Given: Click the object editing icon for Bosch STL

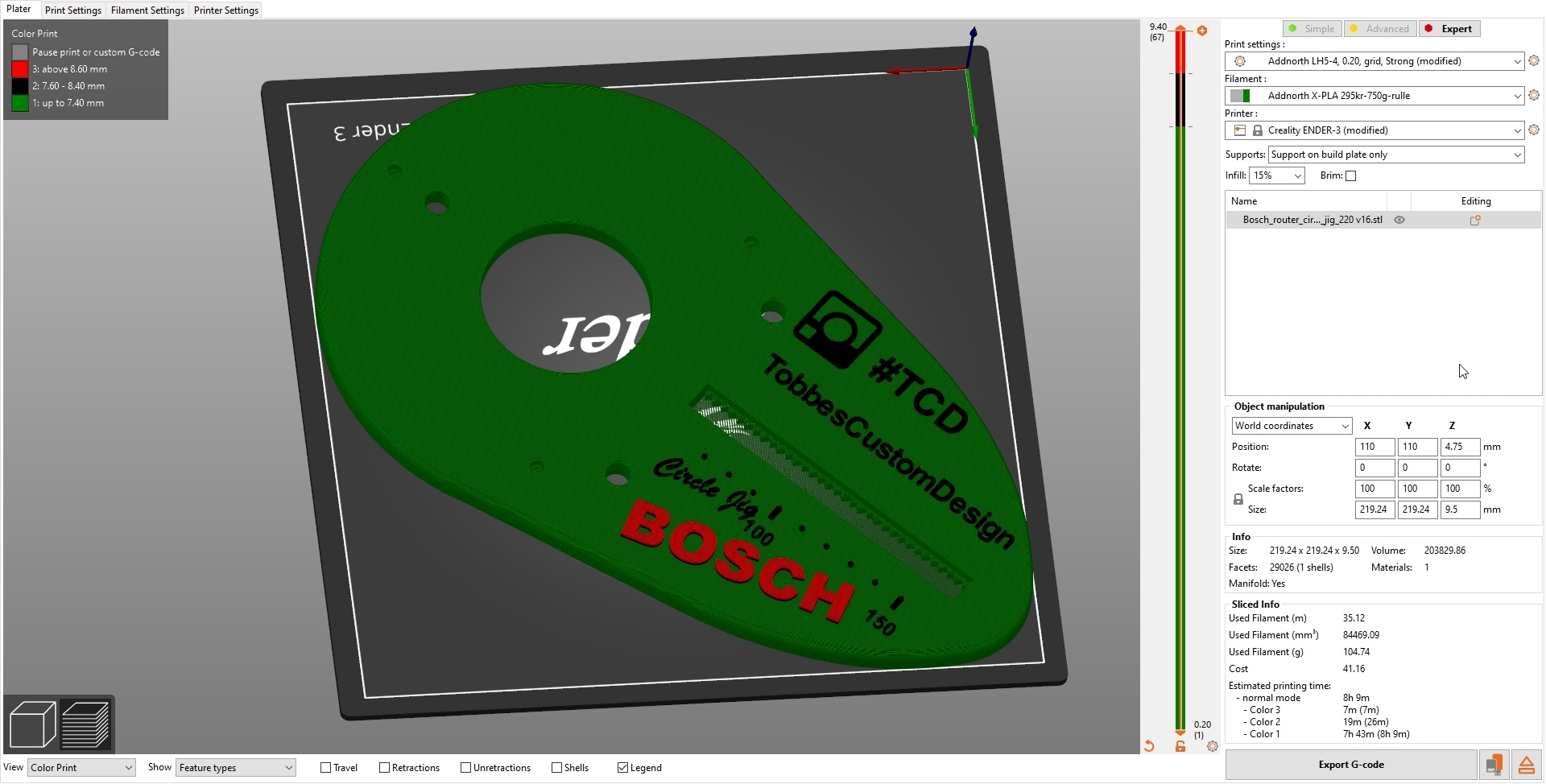Looking at the screenshot, I should 1475,220.
